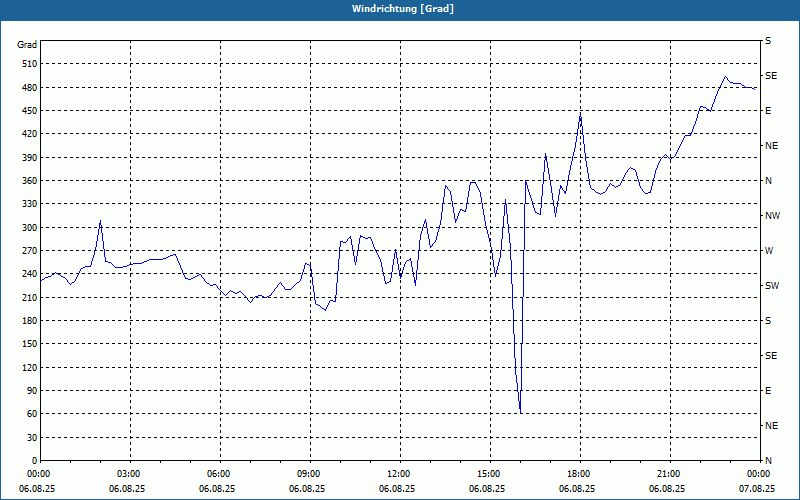Select the 480 value on the degree axis
The image size is (800, 500).
point(30,87)
